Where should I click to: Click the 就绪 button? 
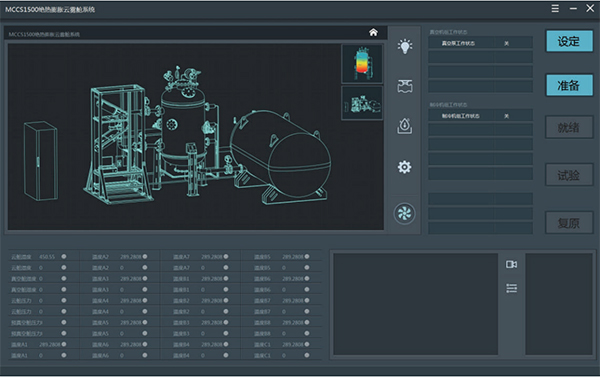(x=569, y=127)
